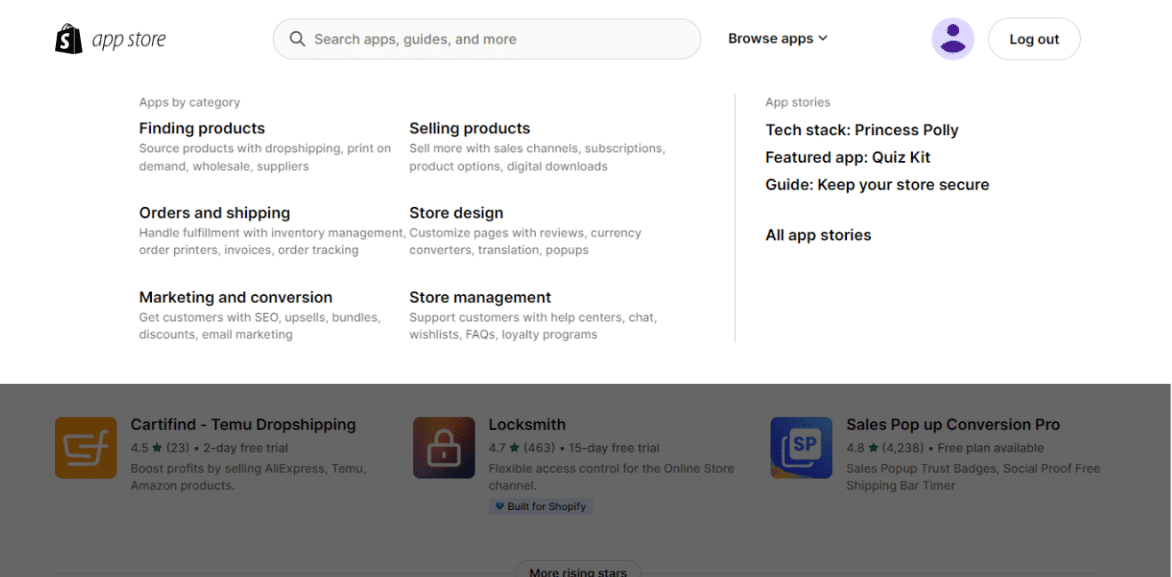Screen dimensions: 1172x577
Task: Click Support customers with help centers text
Action: tap(533, 326)
